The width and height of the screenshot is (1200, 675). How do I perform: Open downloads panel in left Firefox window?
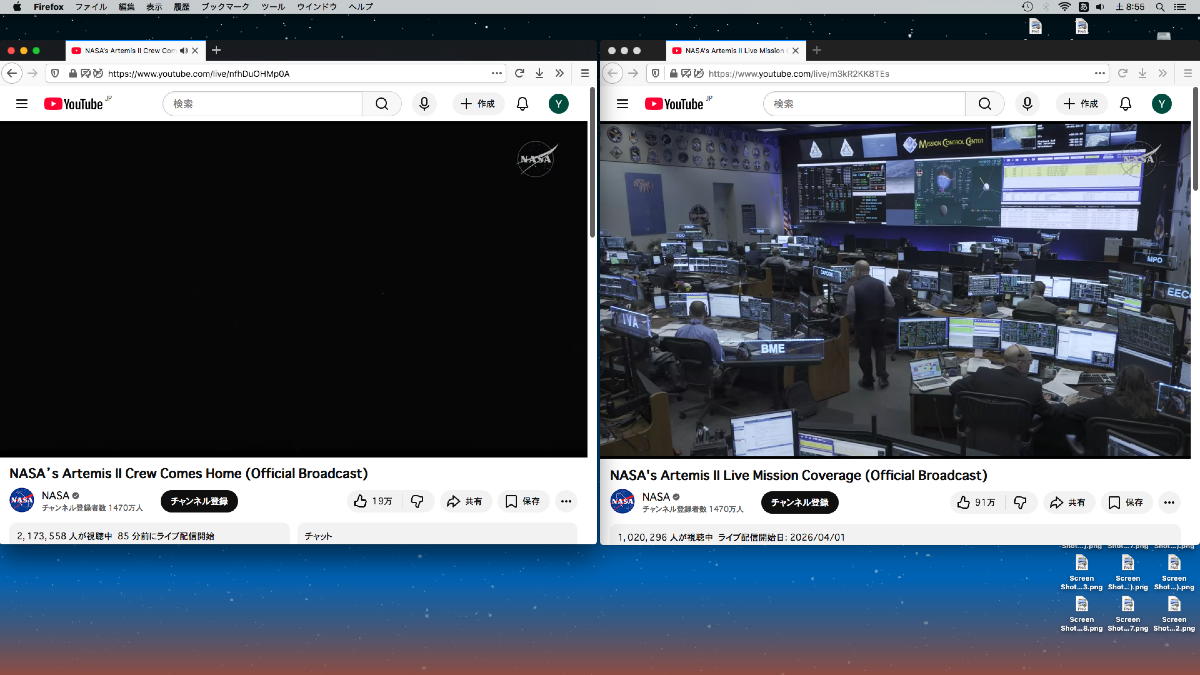(x=539, y=73)
